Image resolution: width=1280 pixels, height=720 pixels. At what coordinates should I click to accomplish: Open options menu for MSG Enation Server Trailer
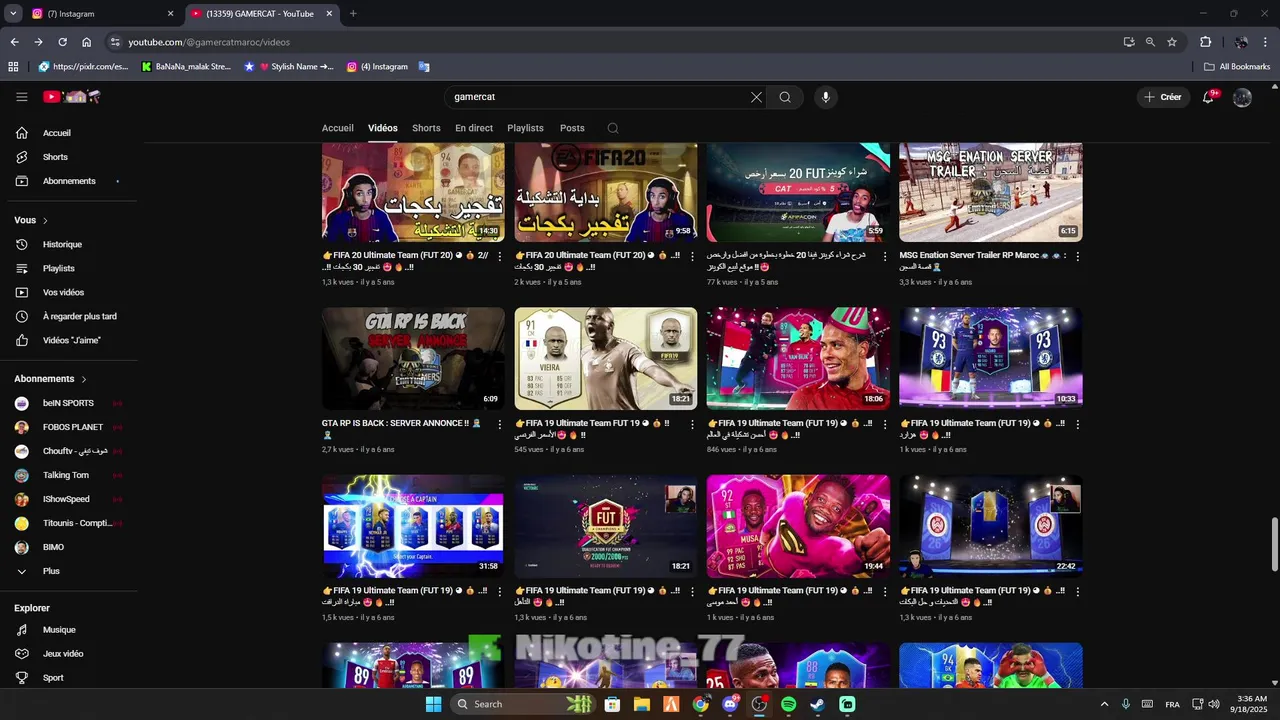pyautogui.click(x=1077, y=256)
